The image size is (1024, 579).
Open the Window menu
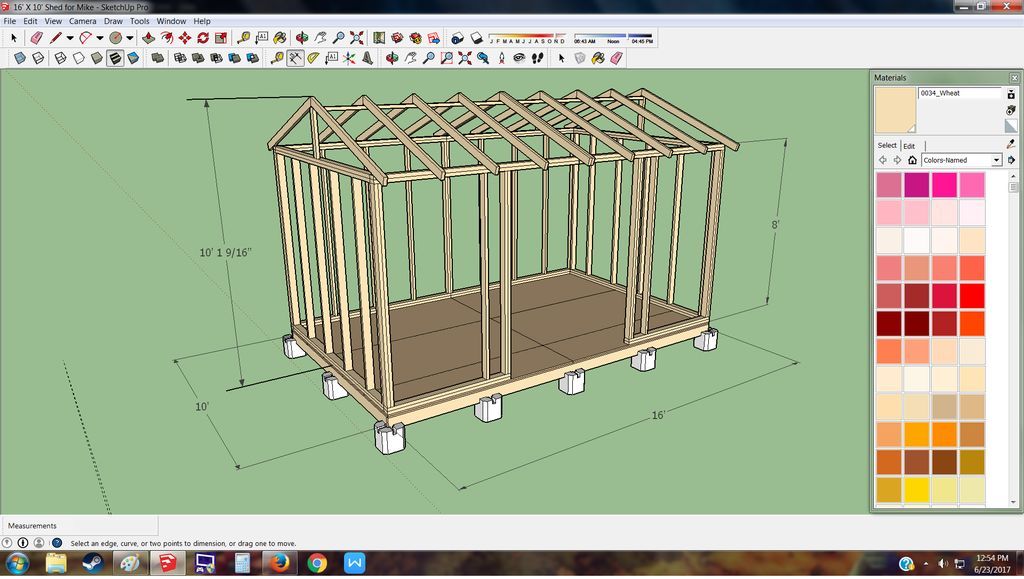[x=171, y=21]
